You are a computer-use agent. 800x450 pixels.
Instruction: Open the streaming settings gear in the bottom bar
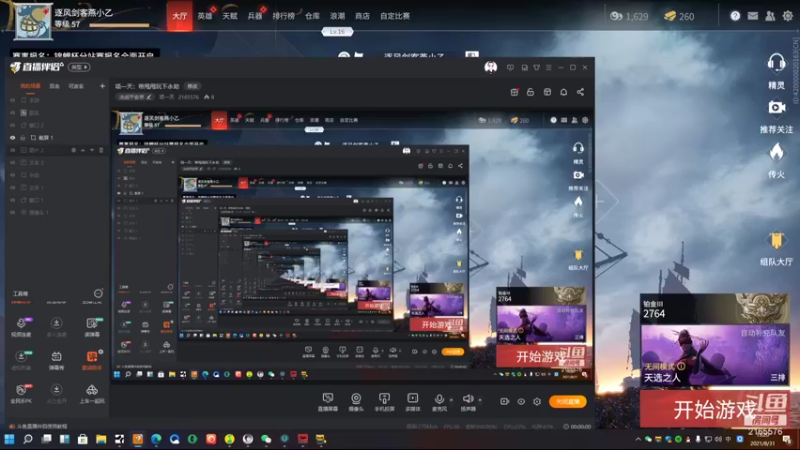coord(537,402)
